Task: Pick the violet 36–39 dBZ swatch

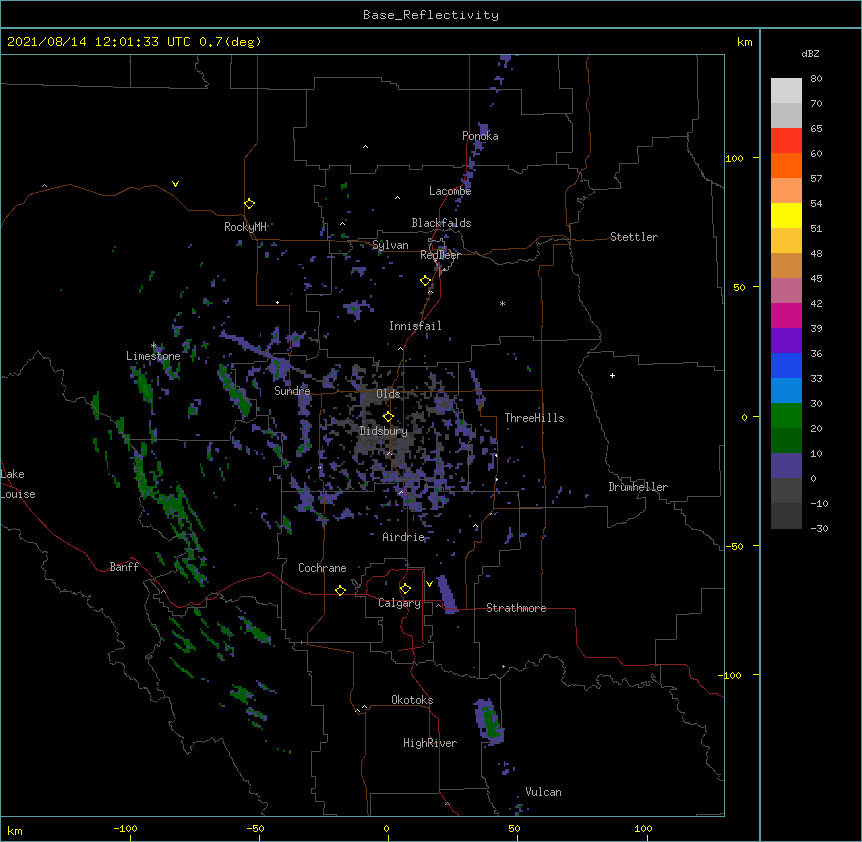Action: [x=786, y=340]
